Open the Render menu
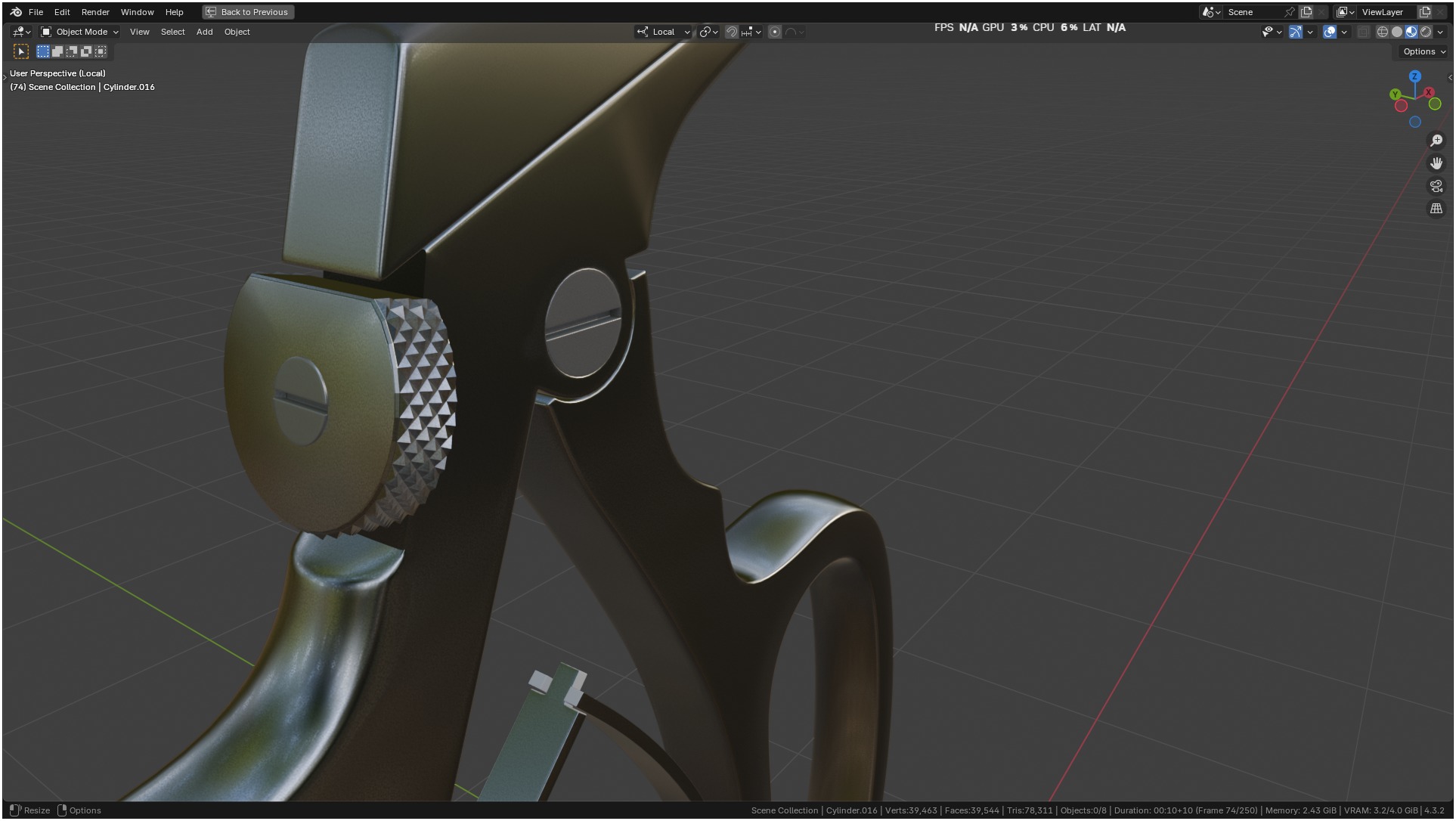The width and height of the screenshot is (1456, 821). click(x=95, y=12)
